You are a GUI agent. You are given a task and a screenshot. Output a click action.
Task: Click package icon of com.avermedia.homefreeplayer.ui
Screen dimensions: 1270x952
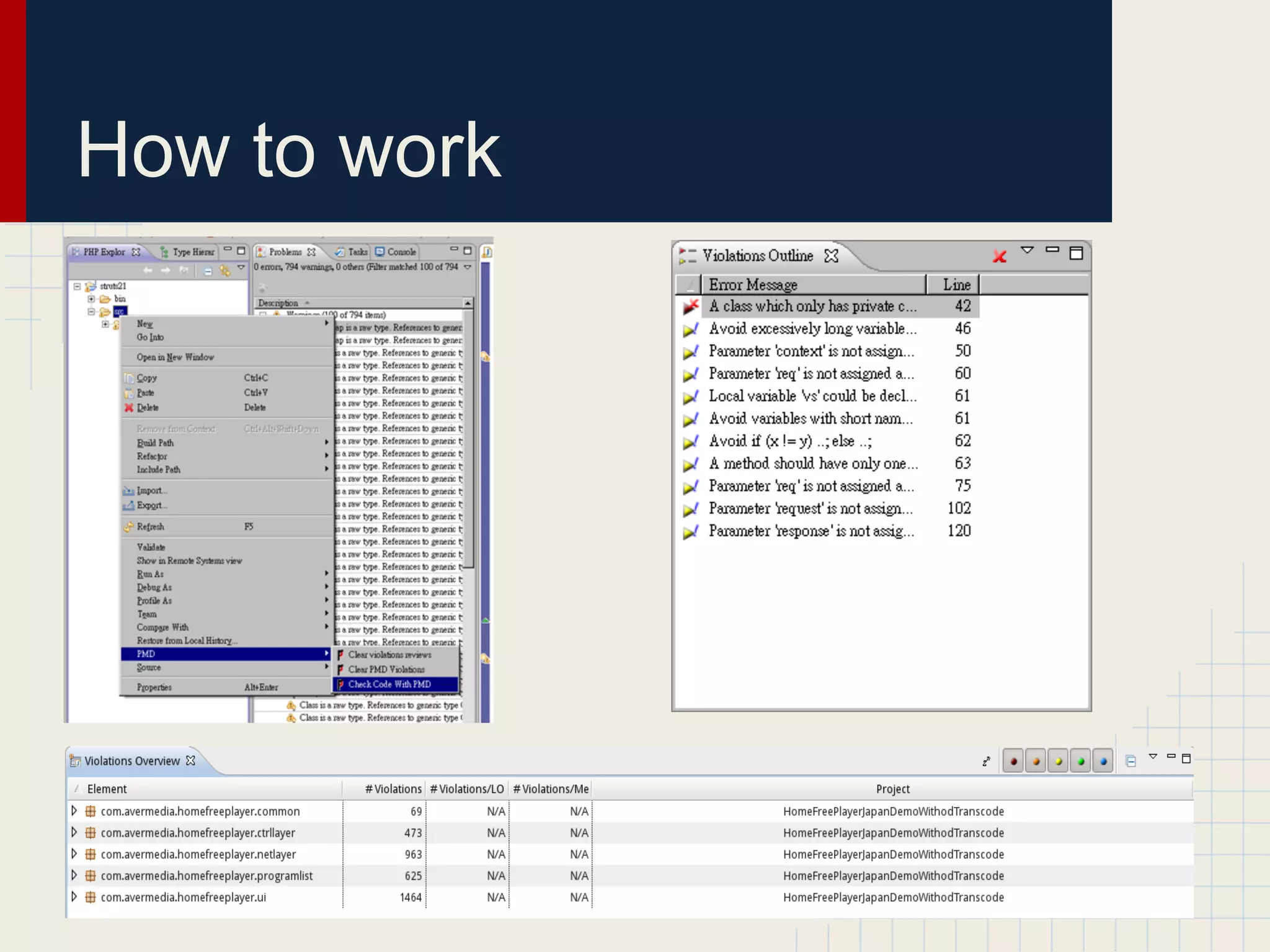click(x=91, y=897)
